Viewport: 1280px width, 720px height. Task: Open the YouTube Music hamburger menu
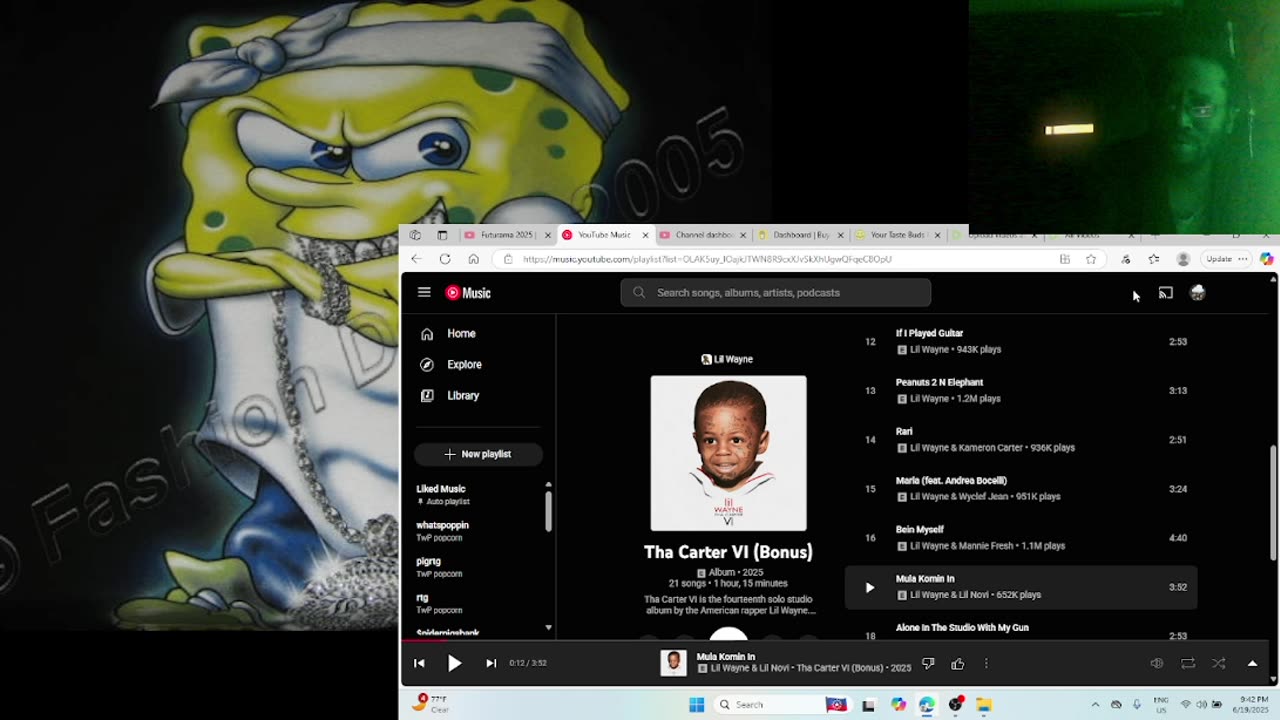point(424,292)
